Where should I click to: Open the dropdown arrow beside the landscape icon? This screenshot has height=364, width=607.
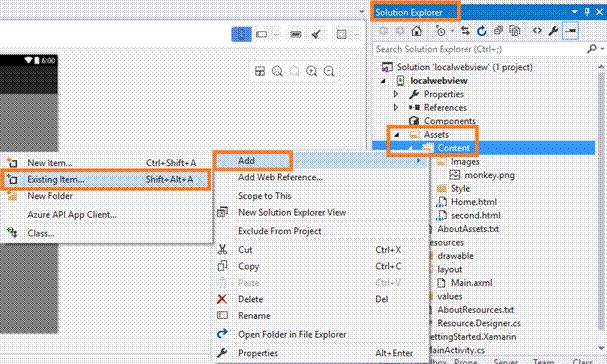(x=276, y=35)
